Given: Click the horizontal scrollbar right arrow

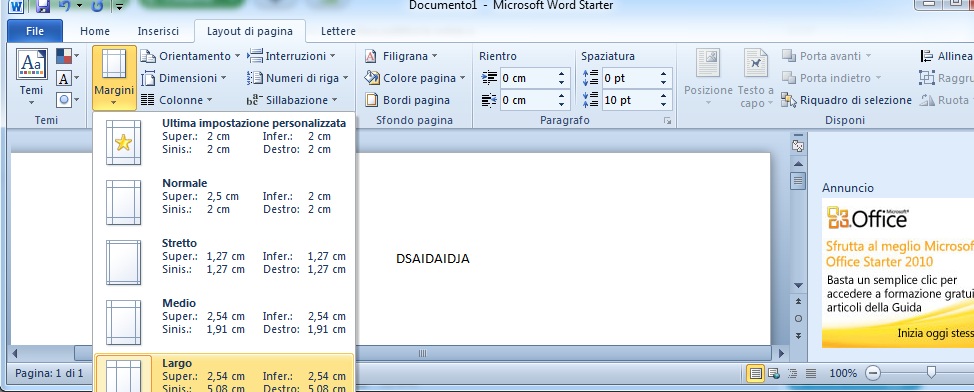Looking at the screenshot, I should (781, 353).
